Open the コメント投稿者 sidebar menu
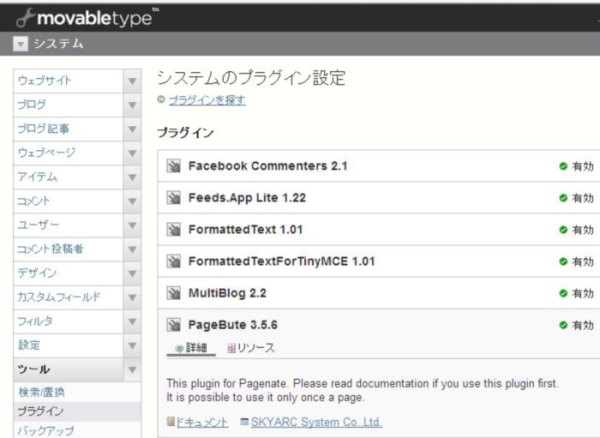This screenshot has width=600, height=438. coord(68,249)
